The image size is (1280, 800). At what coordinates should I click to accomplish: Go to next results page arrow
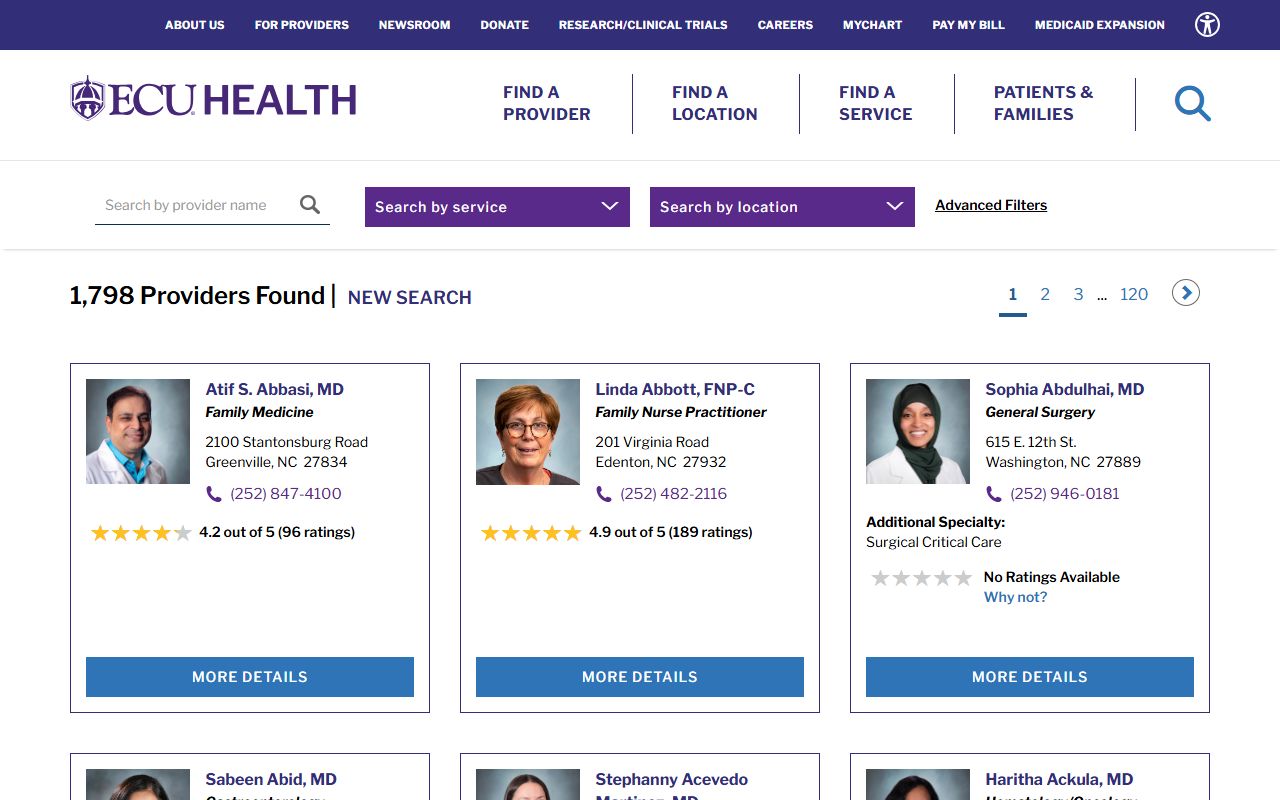point(1186,293)
